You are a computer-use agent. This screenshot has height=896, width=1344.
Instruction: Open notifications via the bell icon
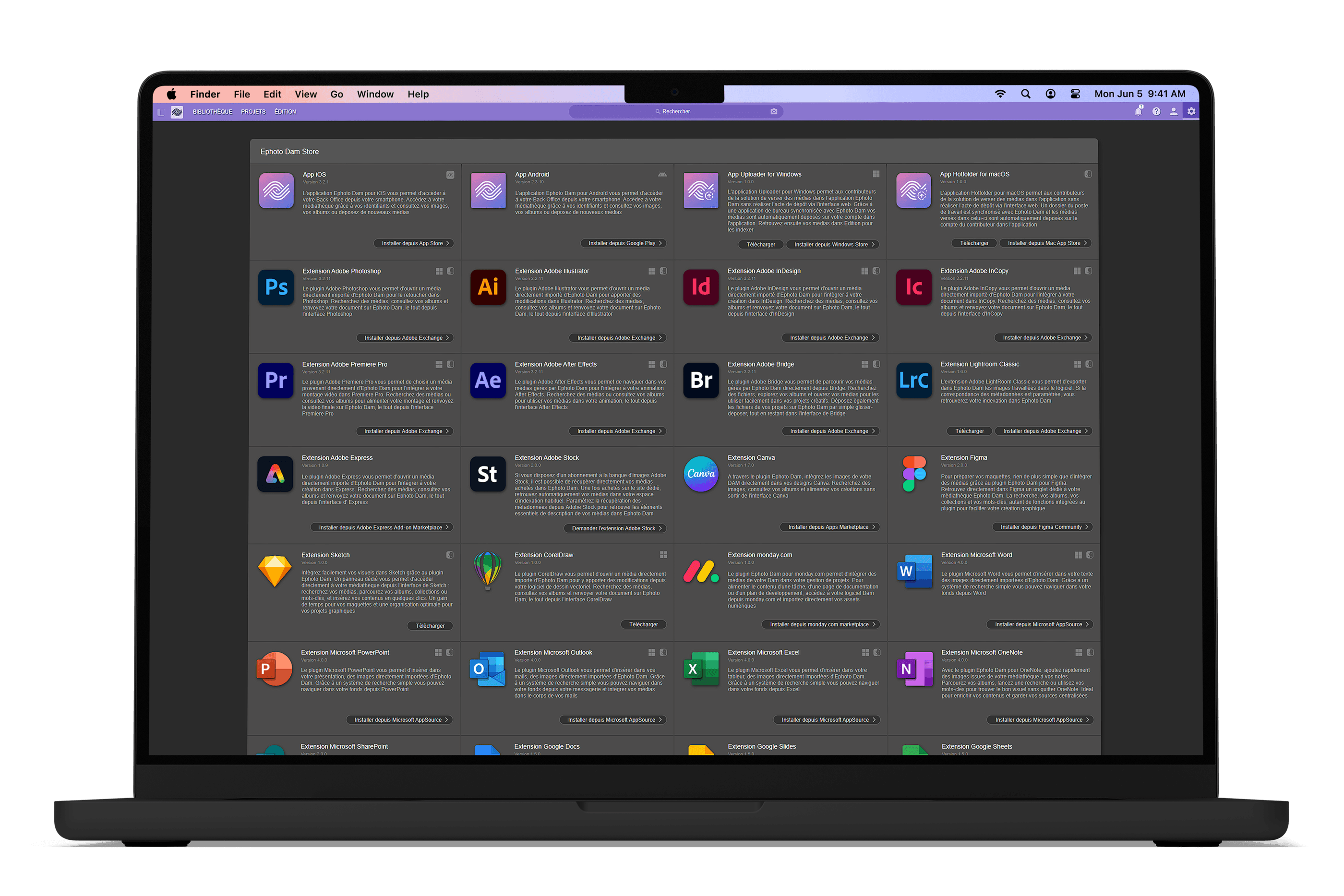click(x=1138, y=111)
